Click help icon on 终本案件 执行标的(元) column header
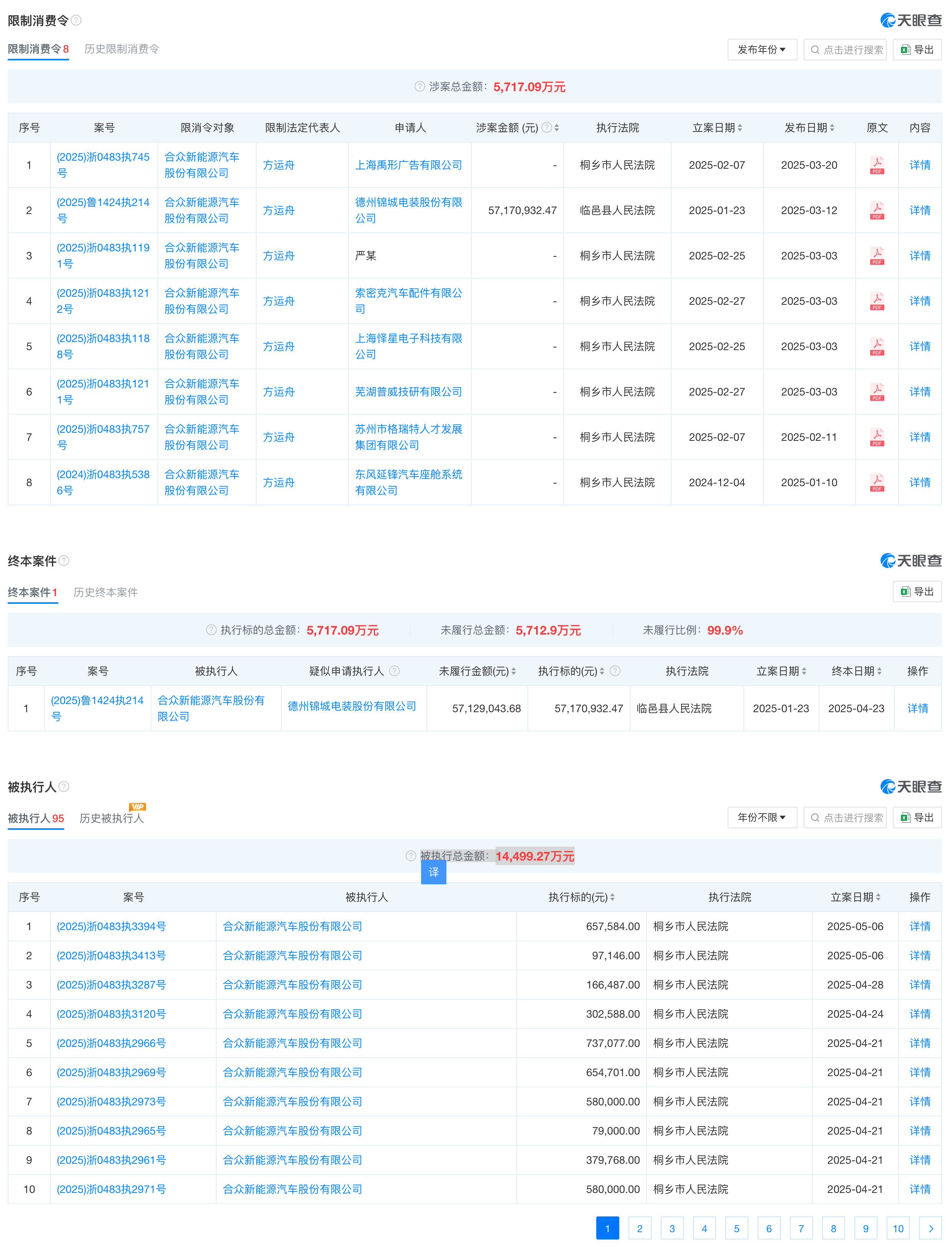952x1251 pixels. pos(615,671)
